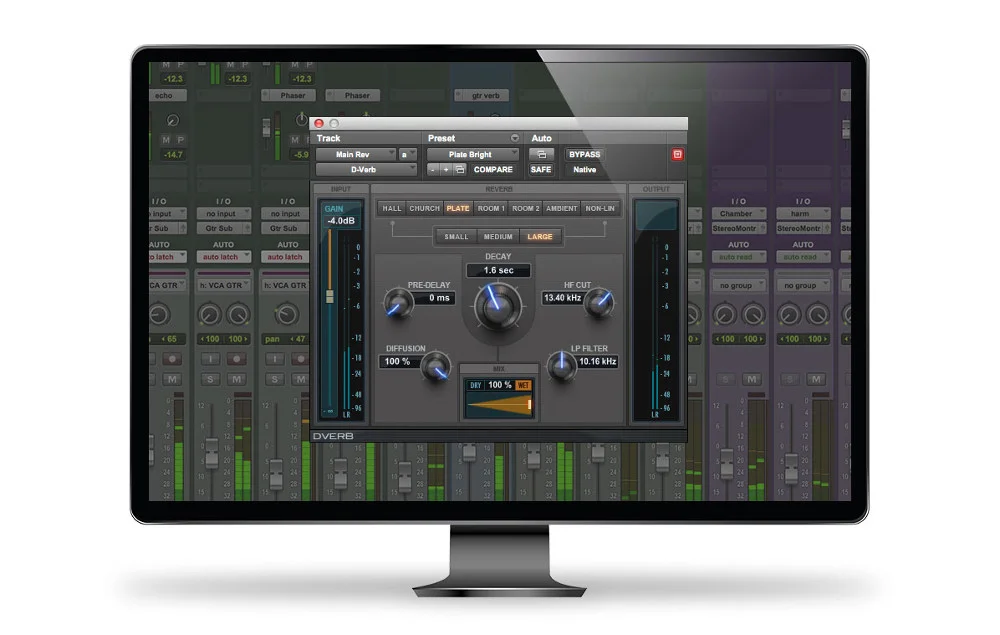Open the harm input selector dropdown
The height and width of the screenshot is (635, 1000).
click(x=804, y=214)
